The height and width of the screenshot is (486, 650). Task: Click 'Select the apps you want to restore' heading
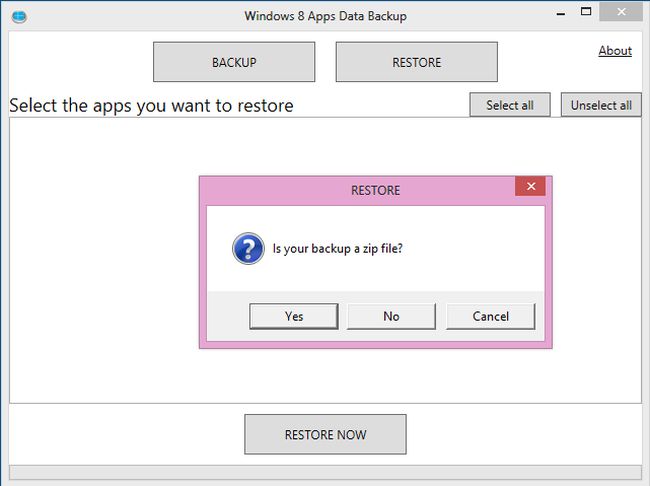151,105
